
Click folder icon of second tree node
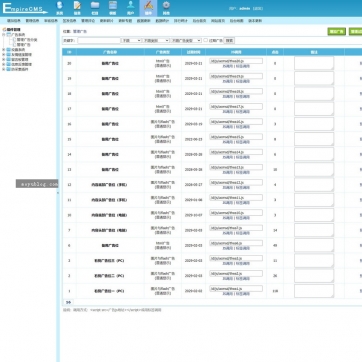pyautogui.click(x=9, y=50)
